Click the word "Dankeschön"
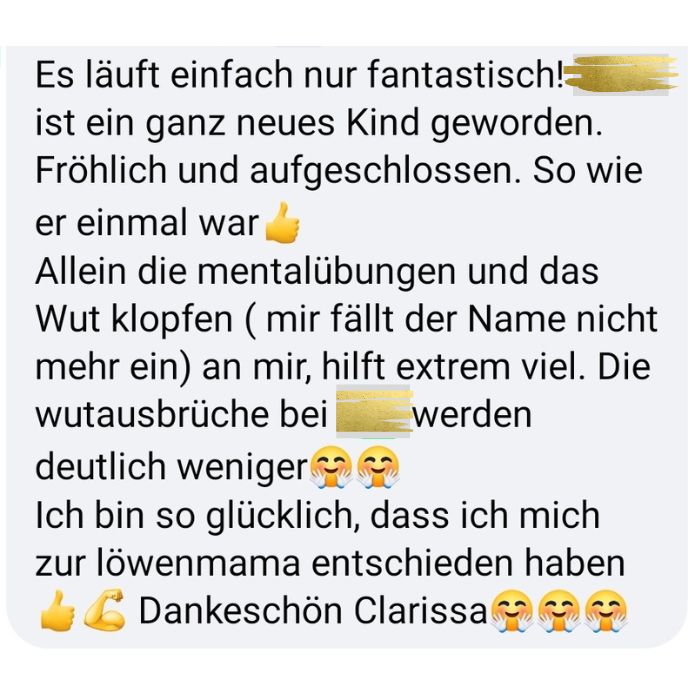 [x=241, y=610]
